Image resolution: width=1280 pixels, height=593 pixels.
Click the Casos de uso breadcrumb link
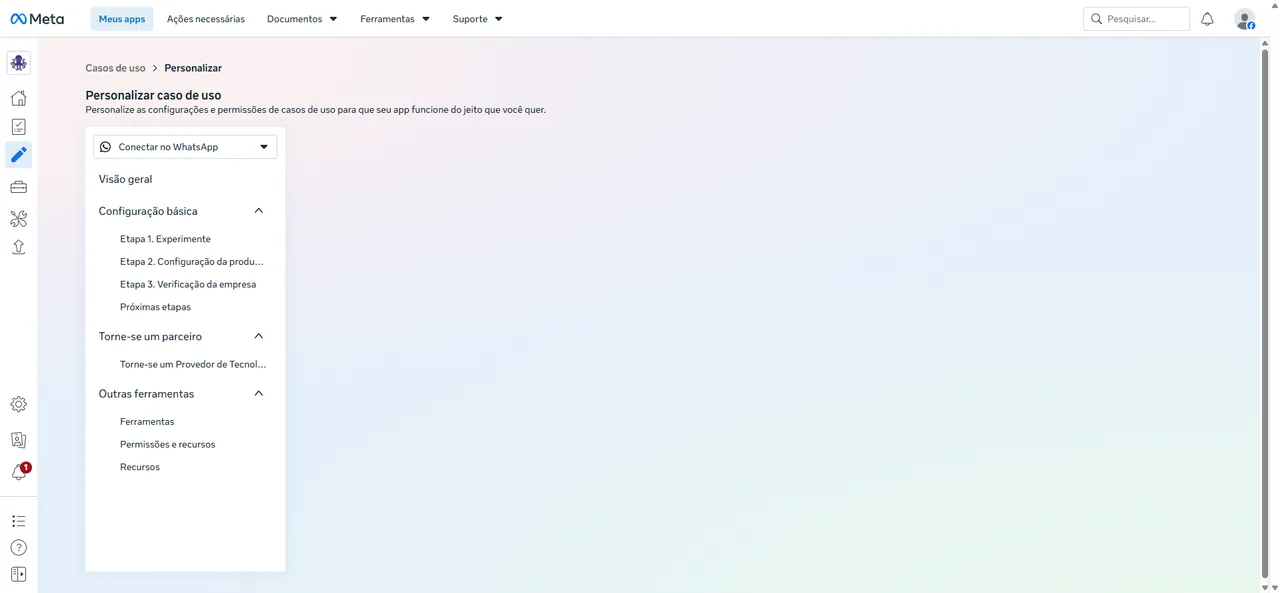click(115, 68)
